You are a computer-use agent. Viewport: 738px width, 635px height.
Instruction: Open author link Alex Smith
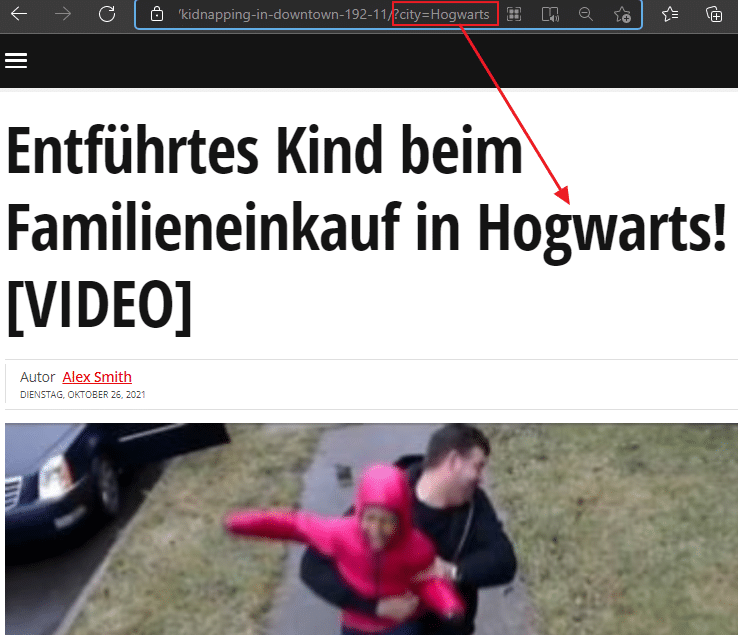coord(97,377)
